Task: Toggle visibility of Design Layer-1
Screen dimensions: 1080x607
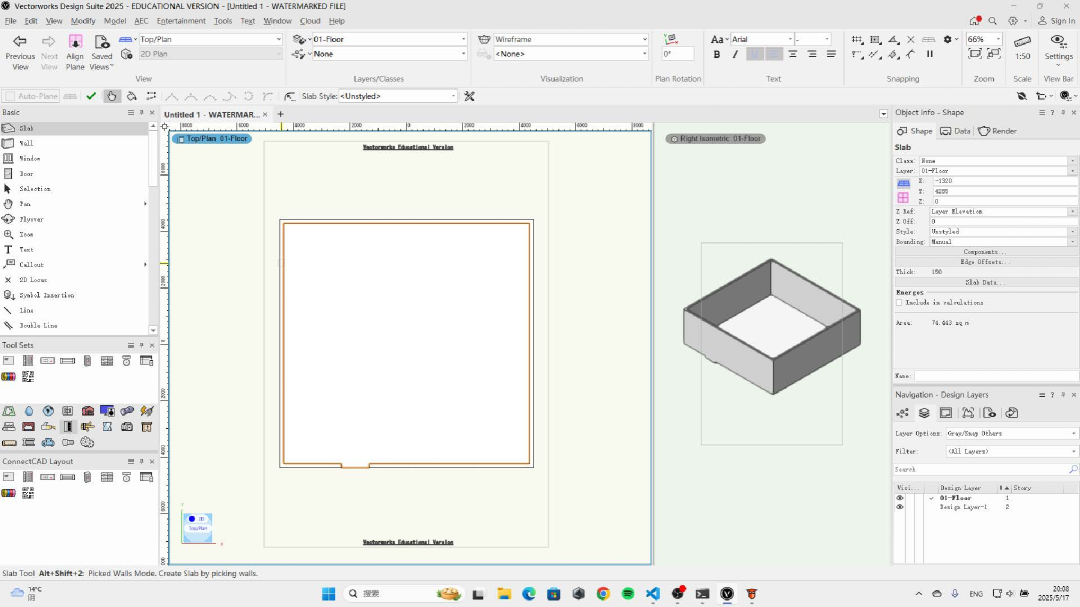Action: [900, 507]
